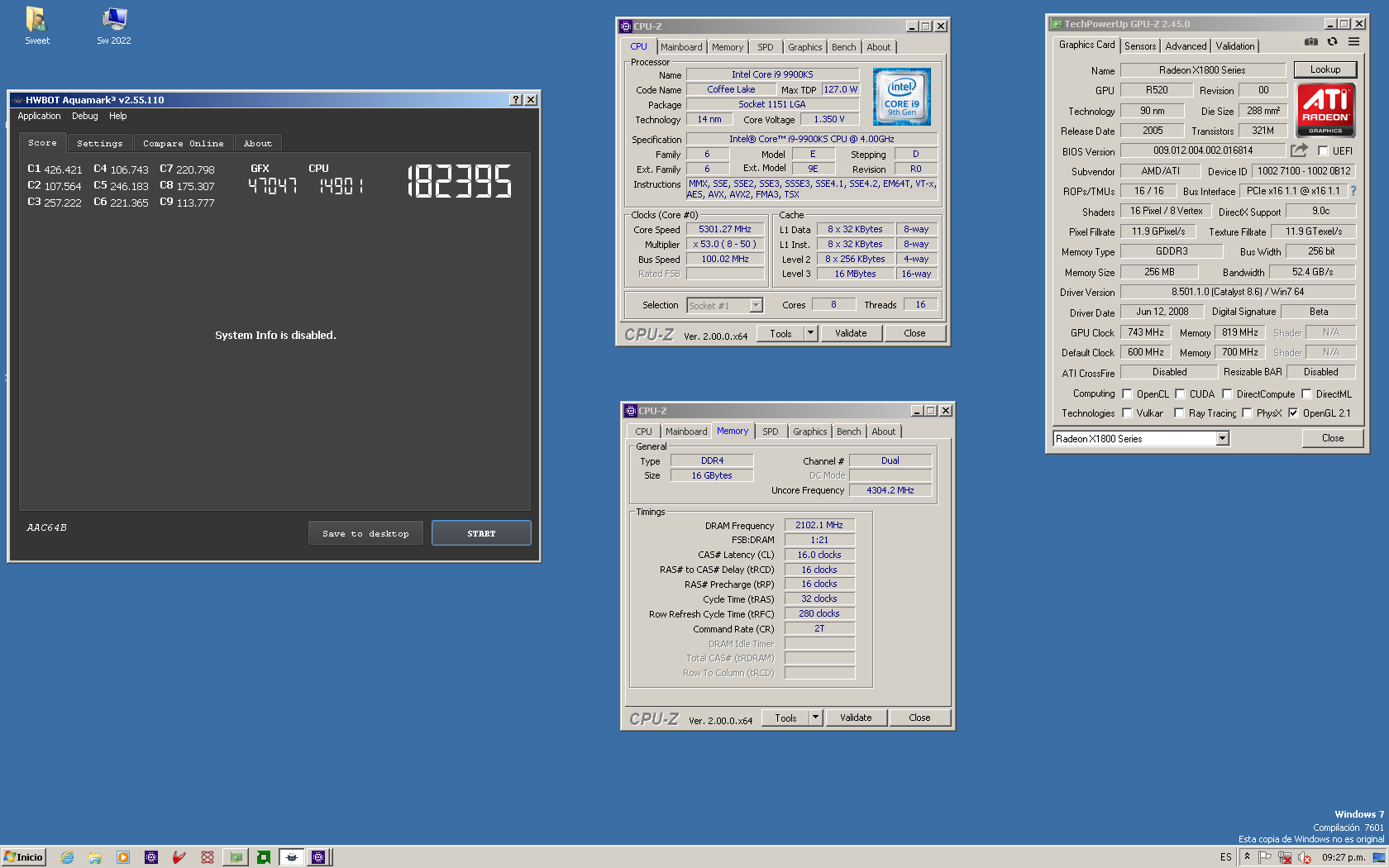Open the Application menu in Aquamark
1389x868 pixels.
[x=39, y=116]
